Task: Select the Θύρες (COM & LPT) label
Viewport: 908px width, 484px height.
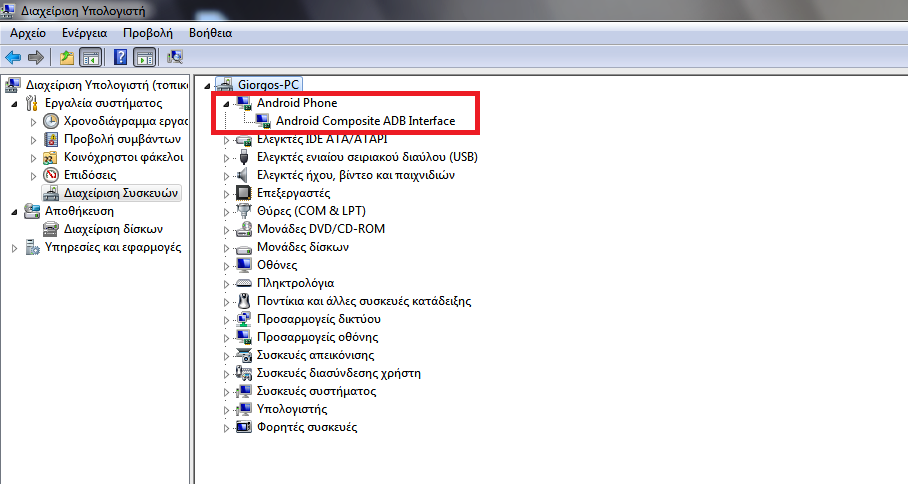Action: pyautogui.click(x=311, y=211)
